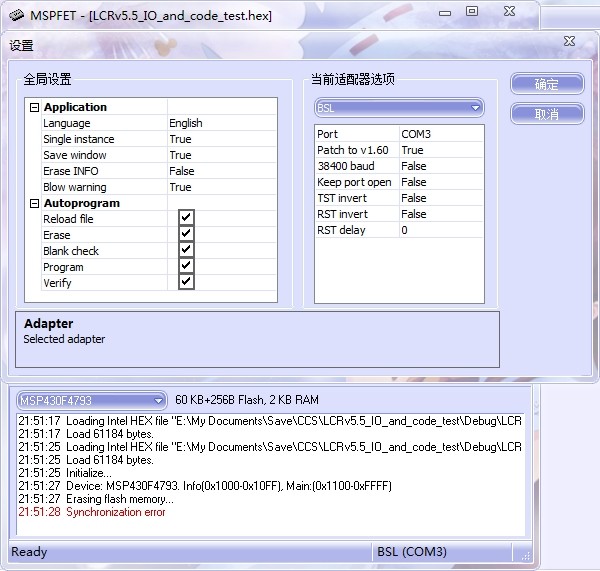Screen dimensions: 600x571
Task: Minimize the MSPFET main window
Action: [x=445, y=13]
